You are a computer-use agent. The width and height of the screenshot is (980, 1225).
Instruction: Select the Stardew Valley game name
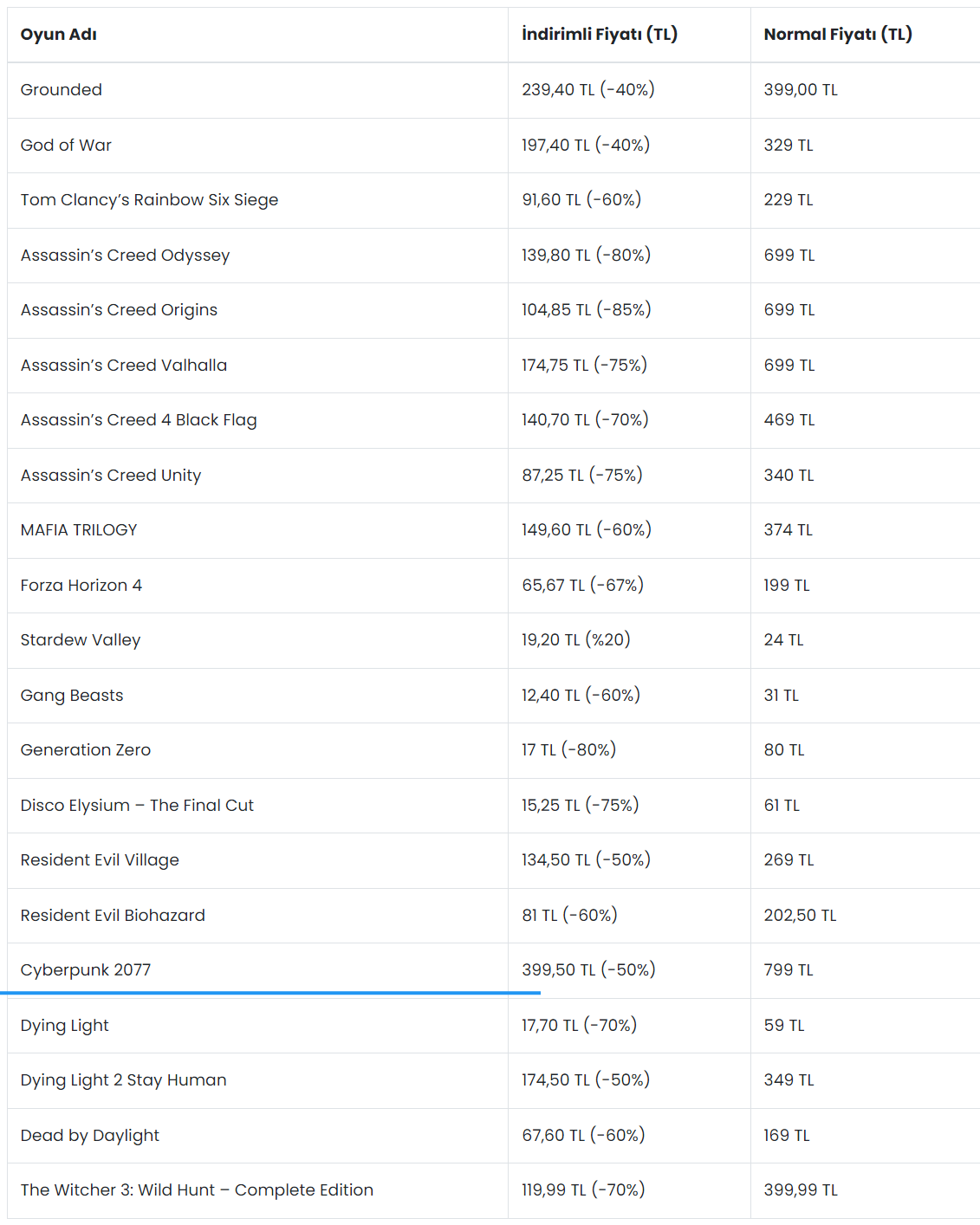click(81, 640)
